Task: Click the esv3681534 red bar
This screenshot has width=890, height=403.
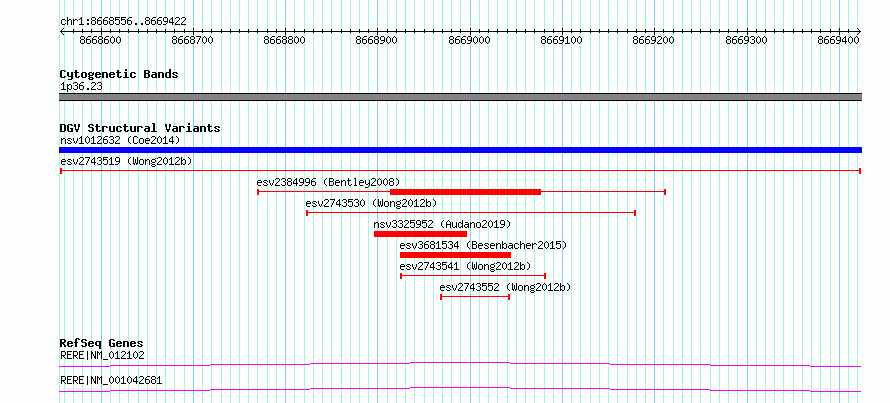Action: pyautogui.click(x=455, y=255)
